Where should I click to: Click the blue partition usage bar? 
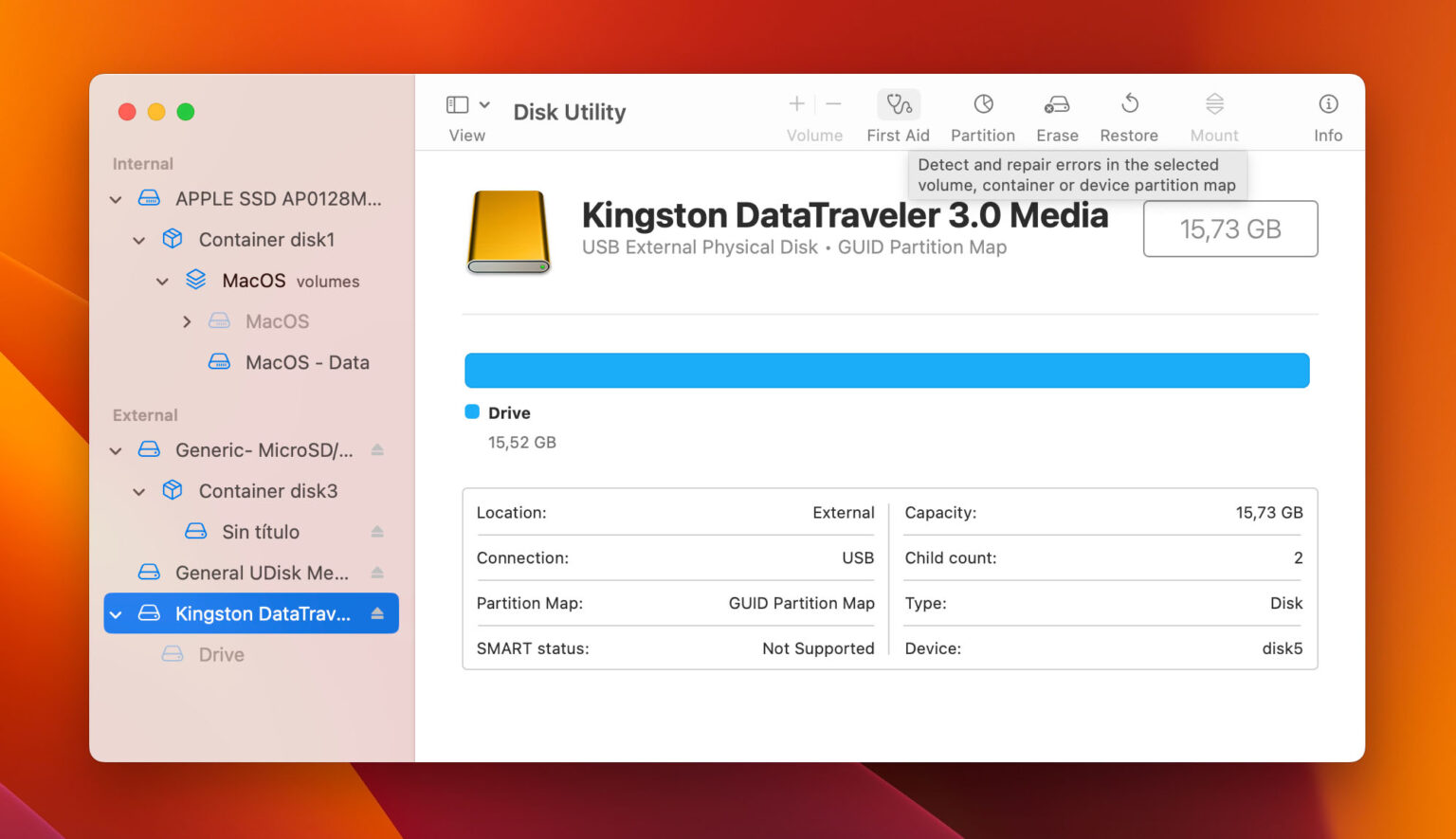[x=886, y=370]
